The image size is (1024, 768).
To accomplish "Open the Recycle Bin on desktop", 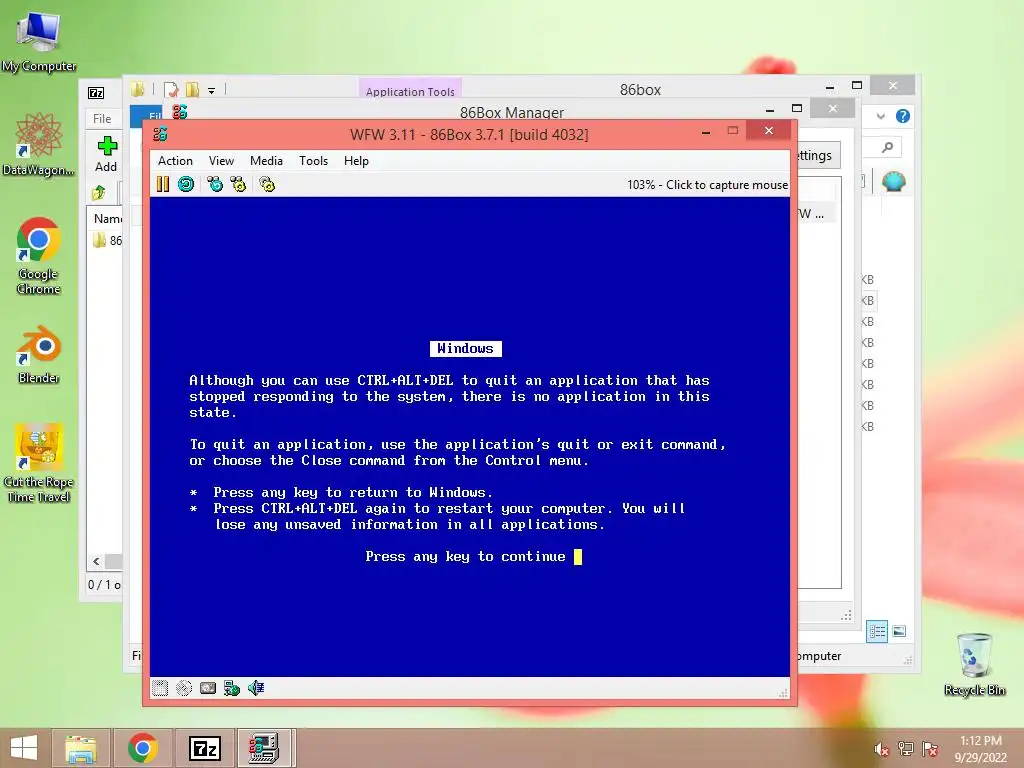I will (974, 664).
